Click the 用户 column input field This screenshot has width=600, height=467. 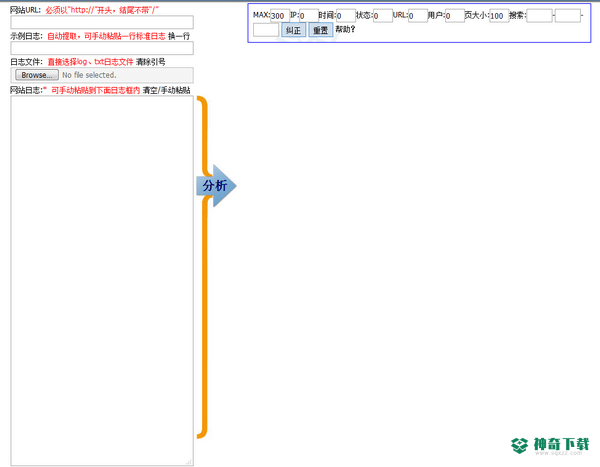point(455,16)
